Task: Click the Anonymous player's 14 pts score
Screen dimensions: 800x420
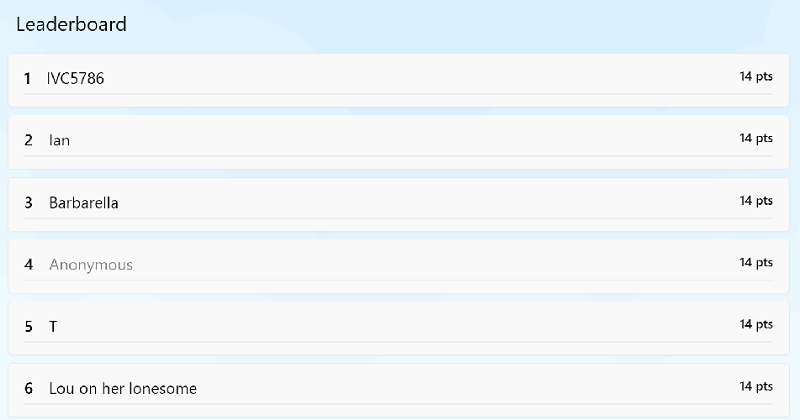Action: [756, 262]
